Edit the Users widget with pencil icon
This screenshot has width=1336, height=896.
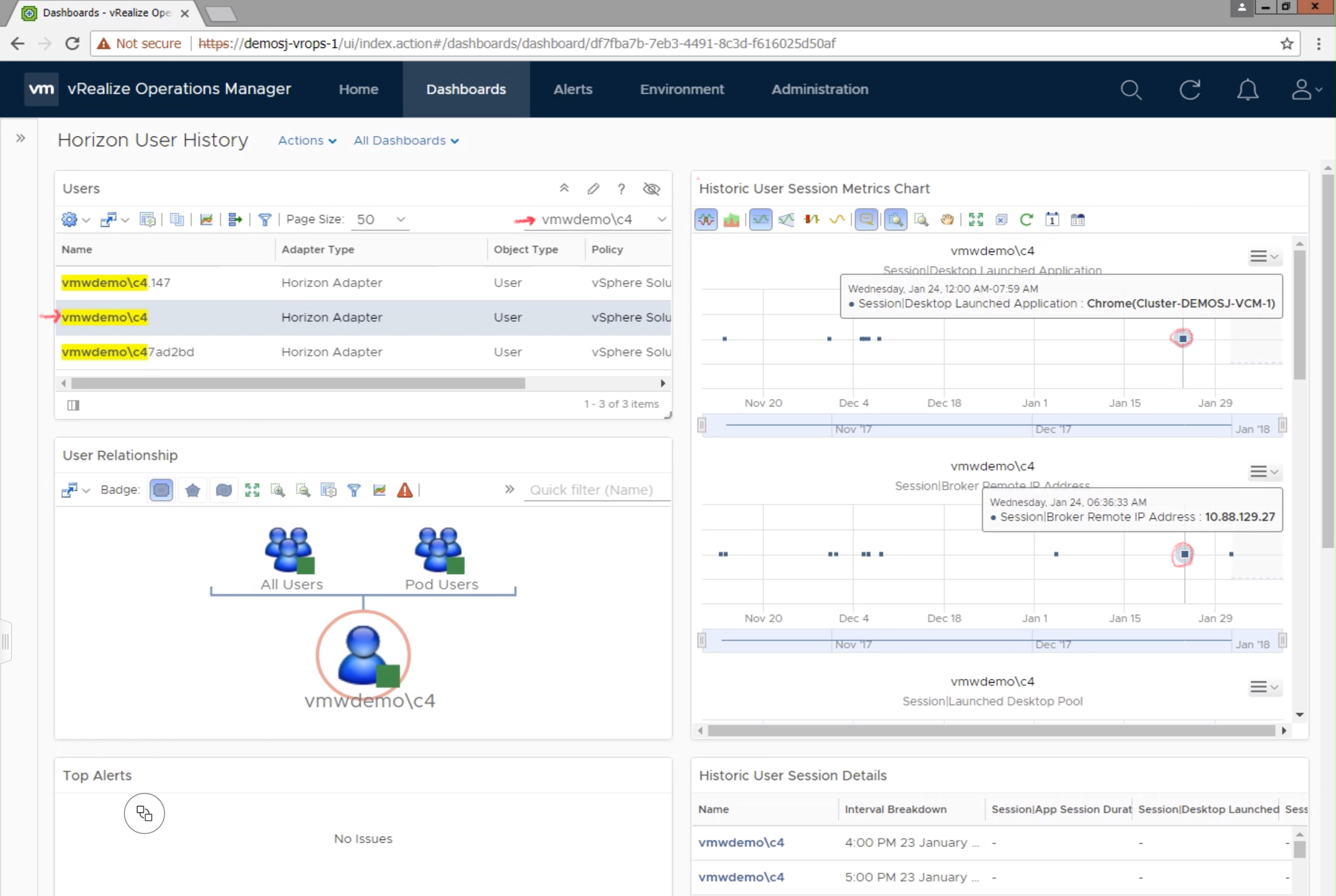tap(593, 189)
